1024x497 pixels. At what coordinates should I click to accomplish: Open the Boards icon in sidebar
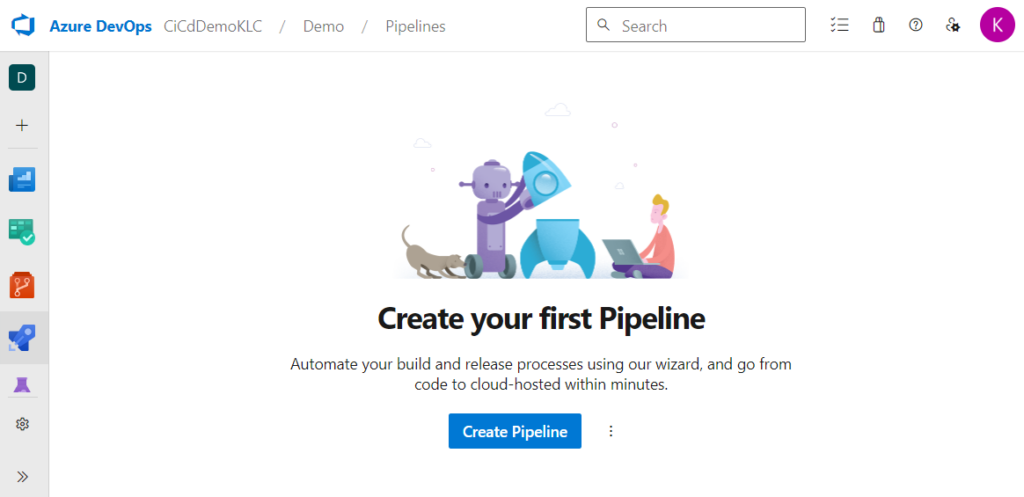(22, 180)
